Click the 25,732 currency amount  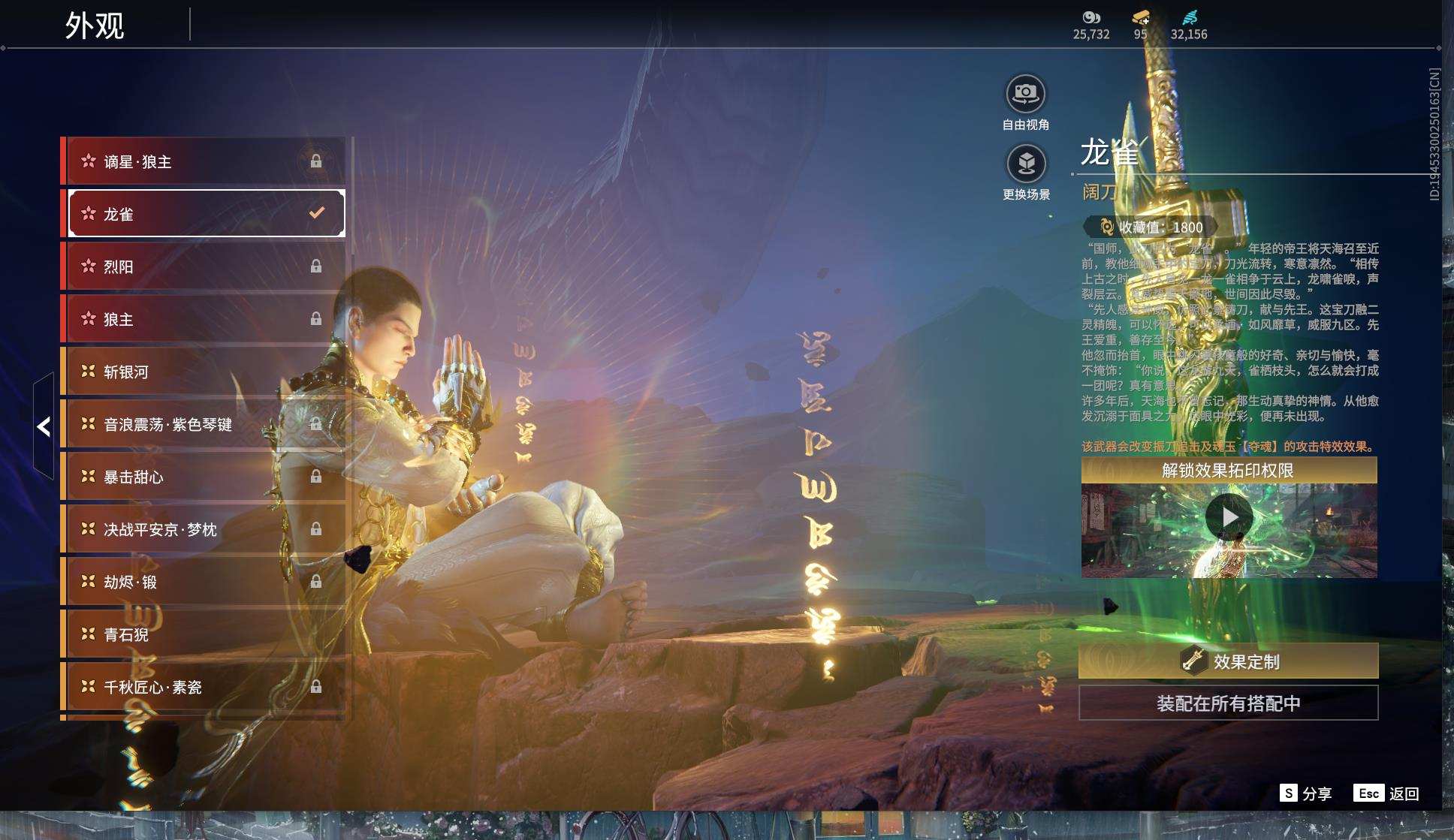[x=1091, y=35]
